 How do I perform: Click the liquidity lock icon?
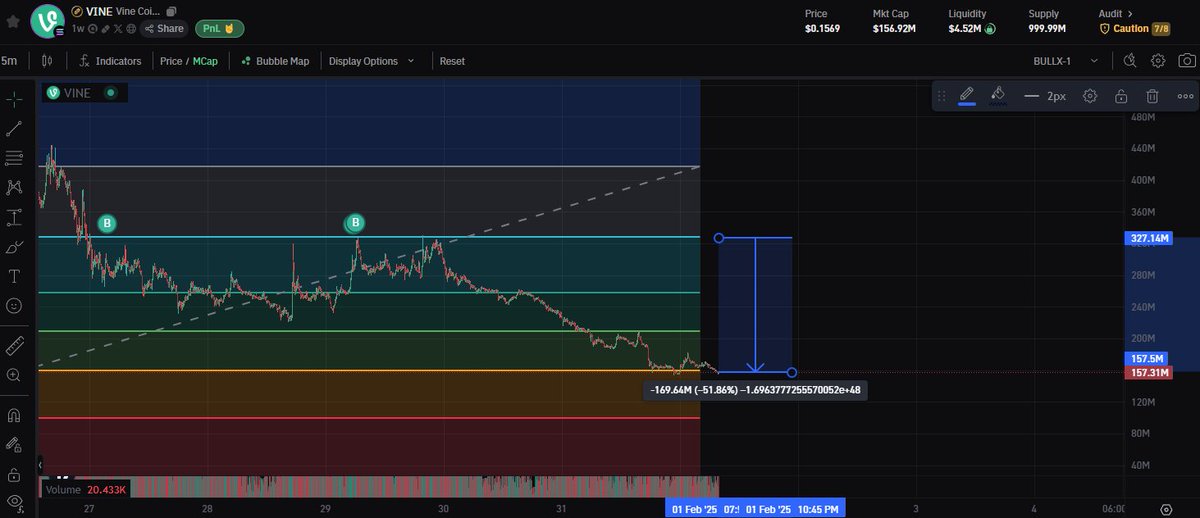tap(990, 29)
